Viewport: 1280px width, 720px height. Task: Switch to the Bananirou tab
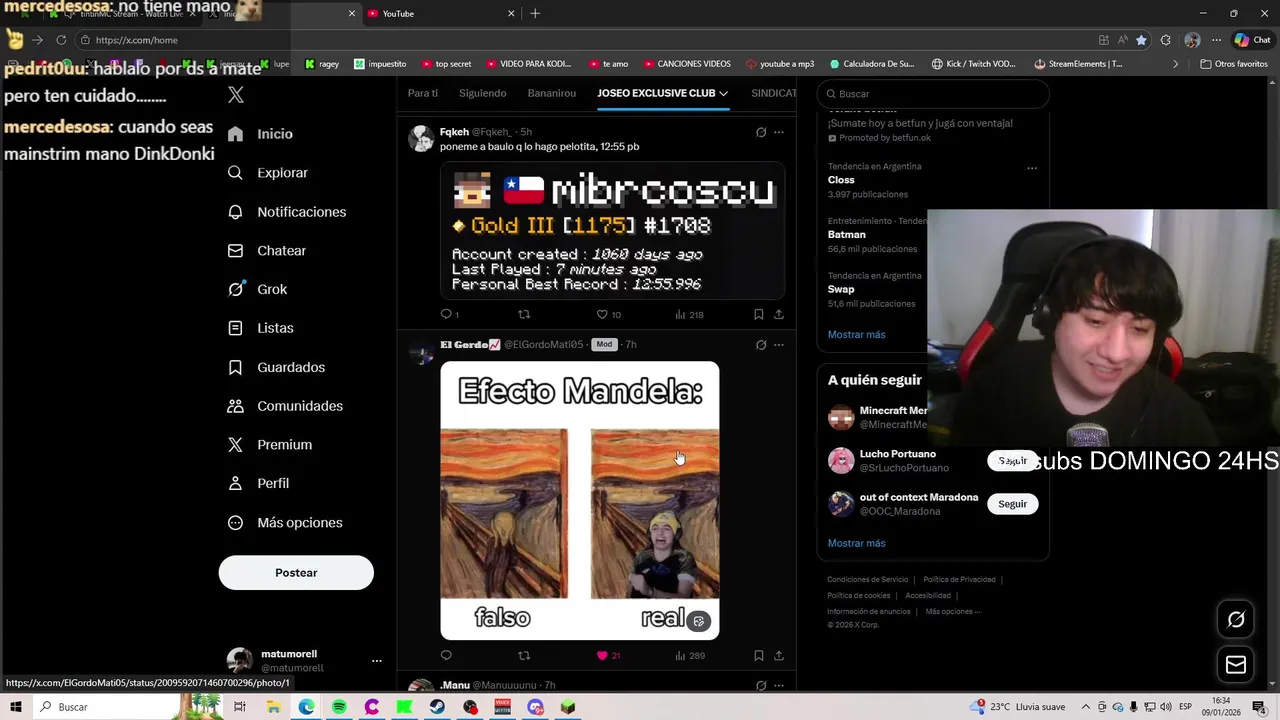point(552,93)
